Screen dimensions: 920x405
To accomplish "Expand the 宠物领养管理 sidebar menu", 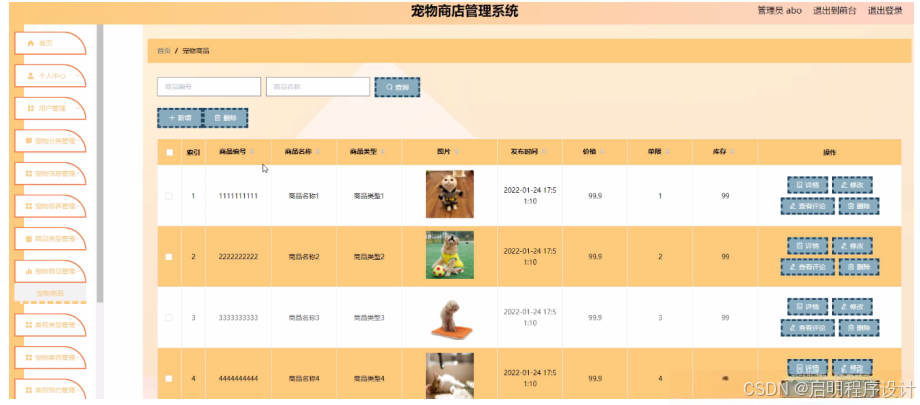I will tap(50, 206).
